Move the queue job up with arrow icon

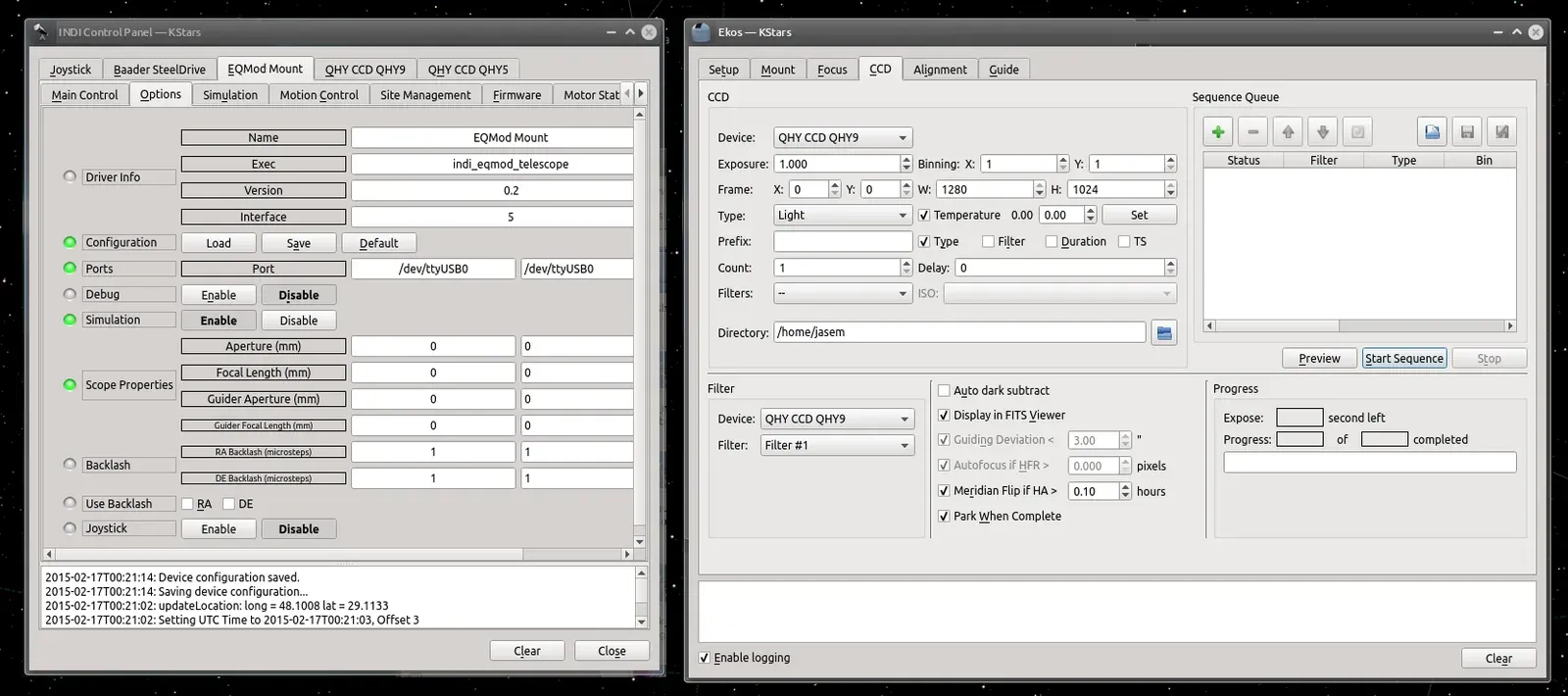(x=1288, y=131)
